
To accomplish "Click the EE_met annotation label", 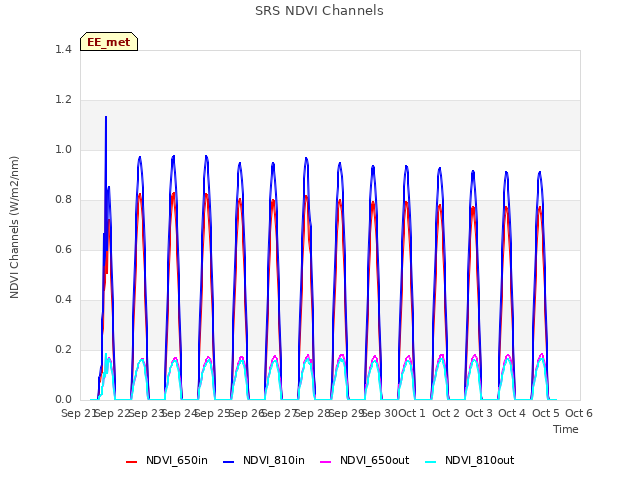I will coord(109,42).
